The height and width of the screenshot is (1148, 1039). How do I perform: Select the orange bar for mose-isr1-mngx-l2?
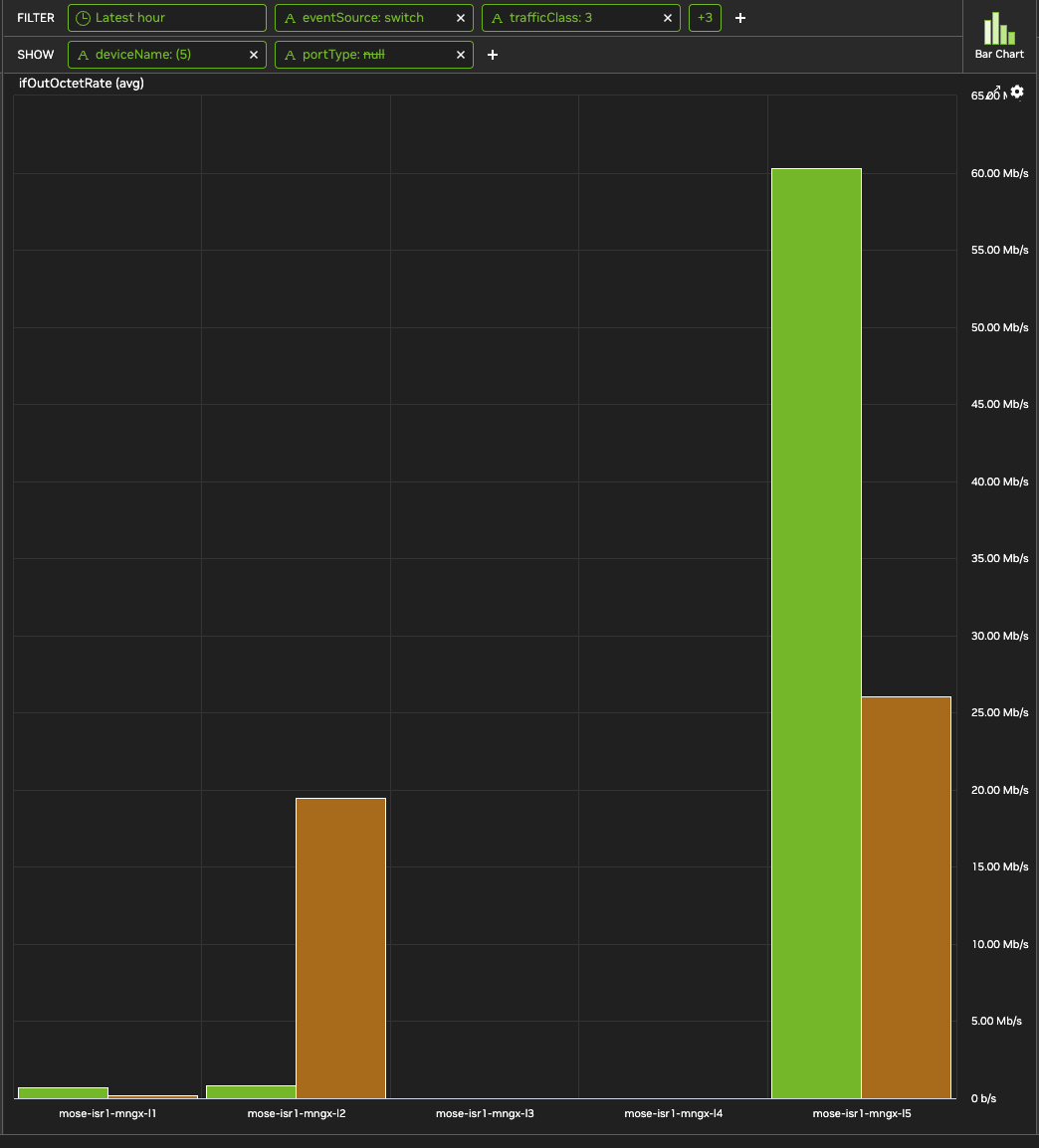click(340, 948)
